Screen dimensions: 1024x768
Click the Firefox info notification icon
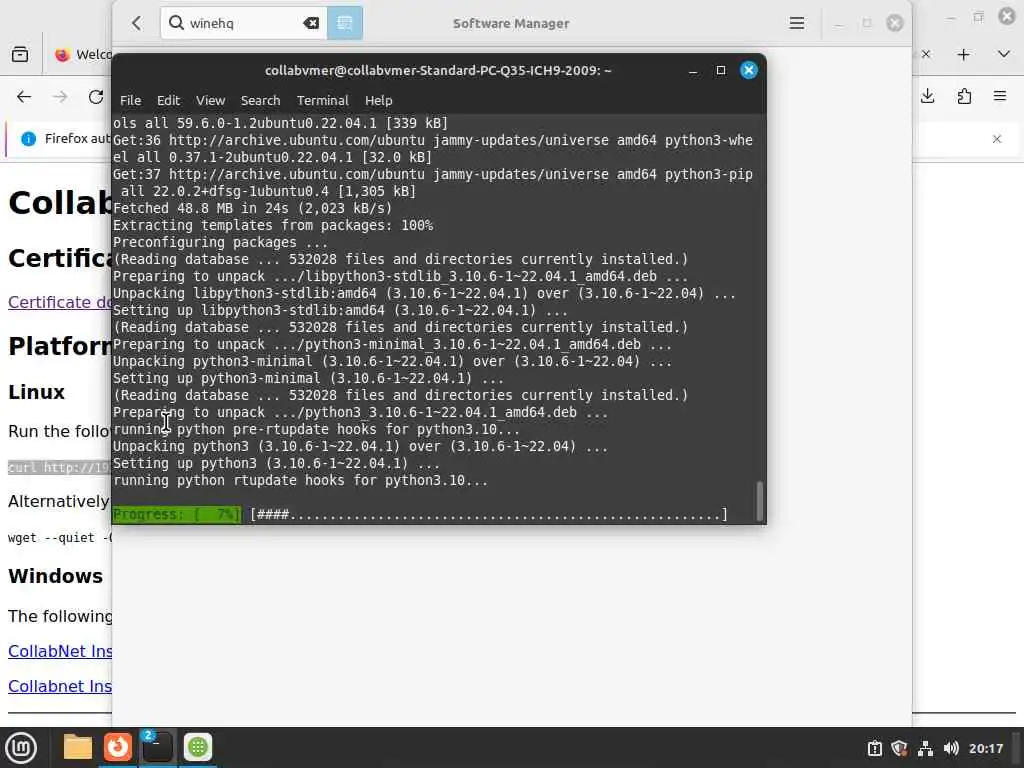[x=28, y=139]
